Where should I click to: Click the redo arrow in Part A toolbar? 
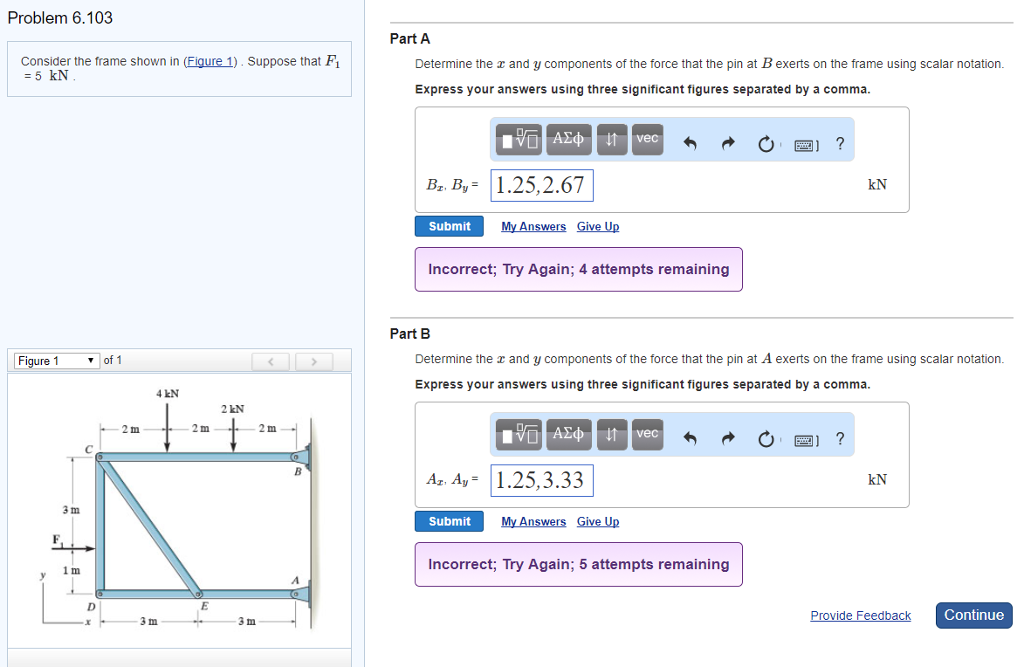[x=728, y=141]
